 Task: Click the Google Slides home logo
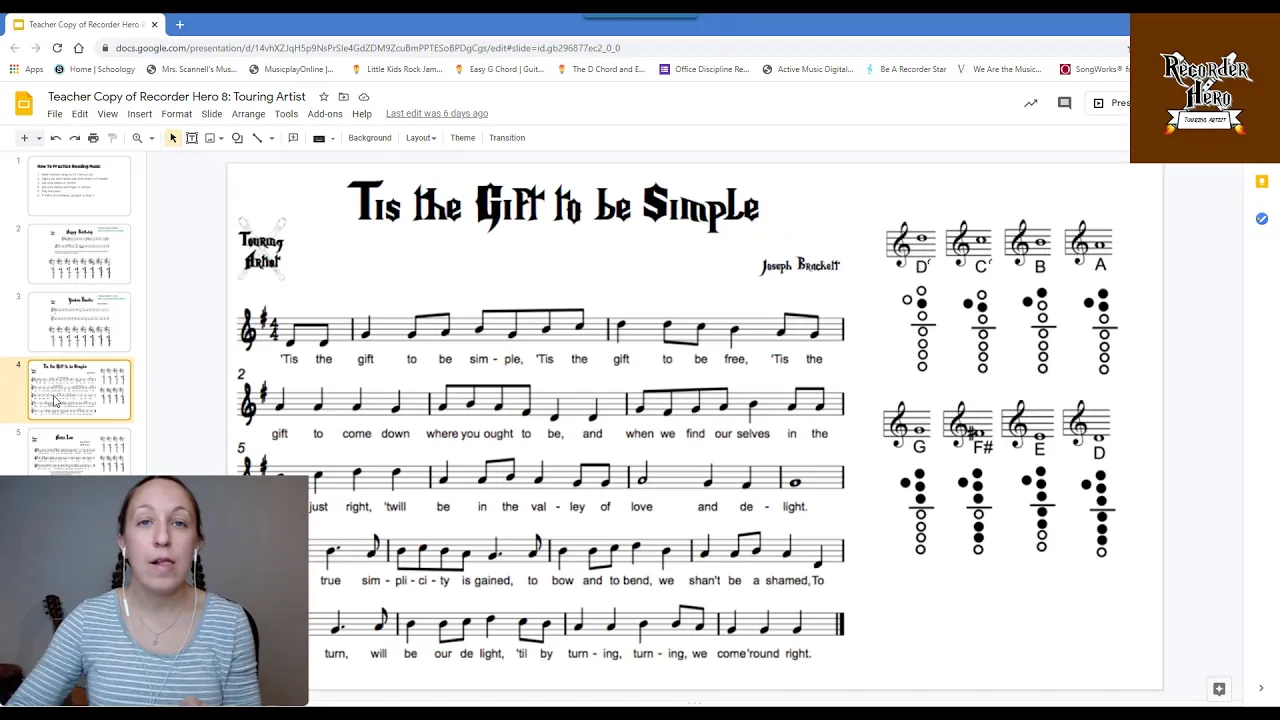(x=23, y=104)
